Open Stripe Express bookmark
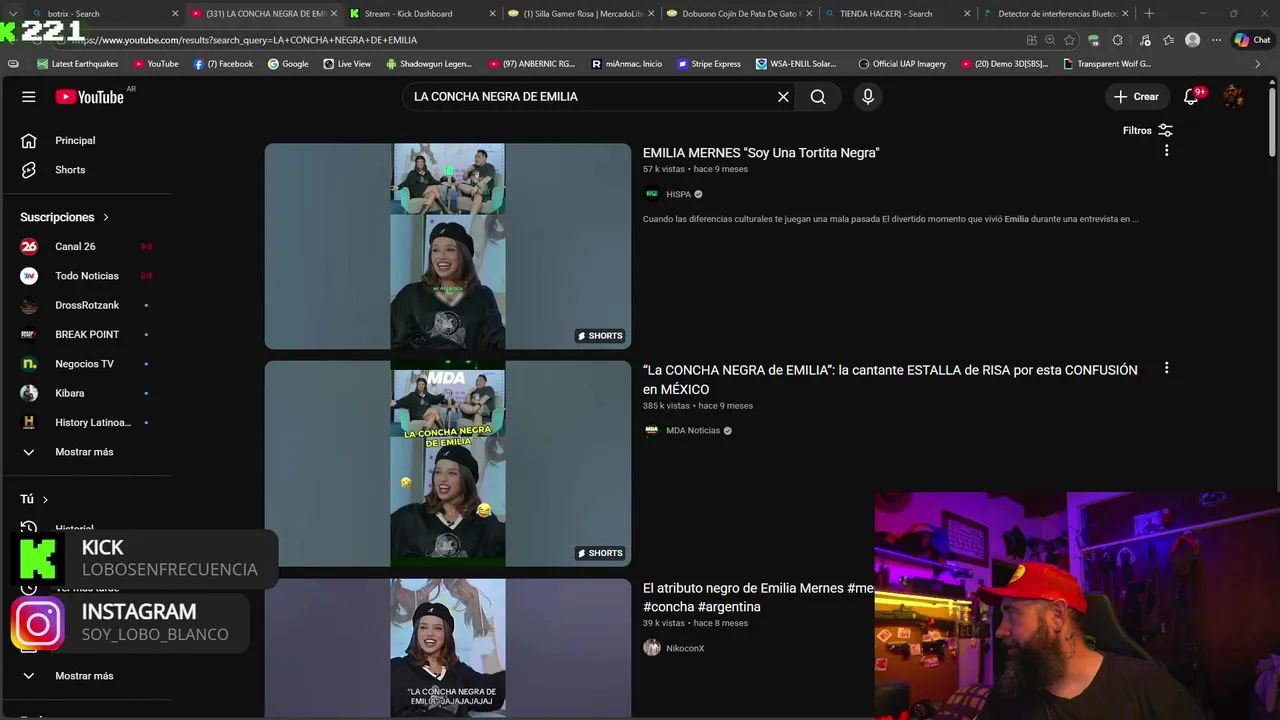 (709, 64)
